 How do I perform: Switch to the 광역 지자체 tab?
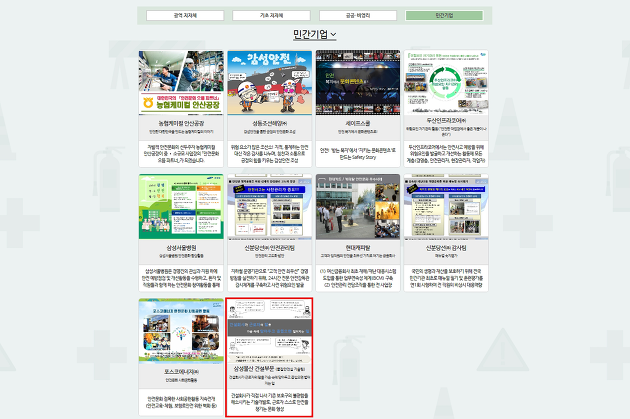pyautogui.click(x=185, y=15)
